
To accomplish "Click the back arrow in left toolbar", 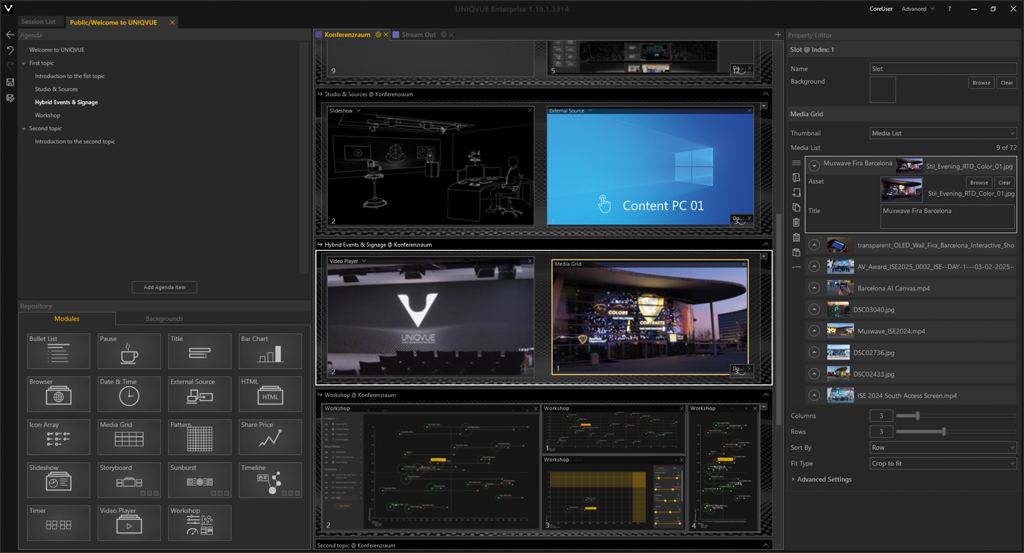I will click(x=10, y=35).
